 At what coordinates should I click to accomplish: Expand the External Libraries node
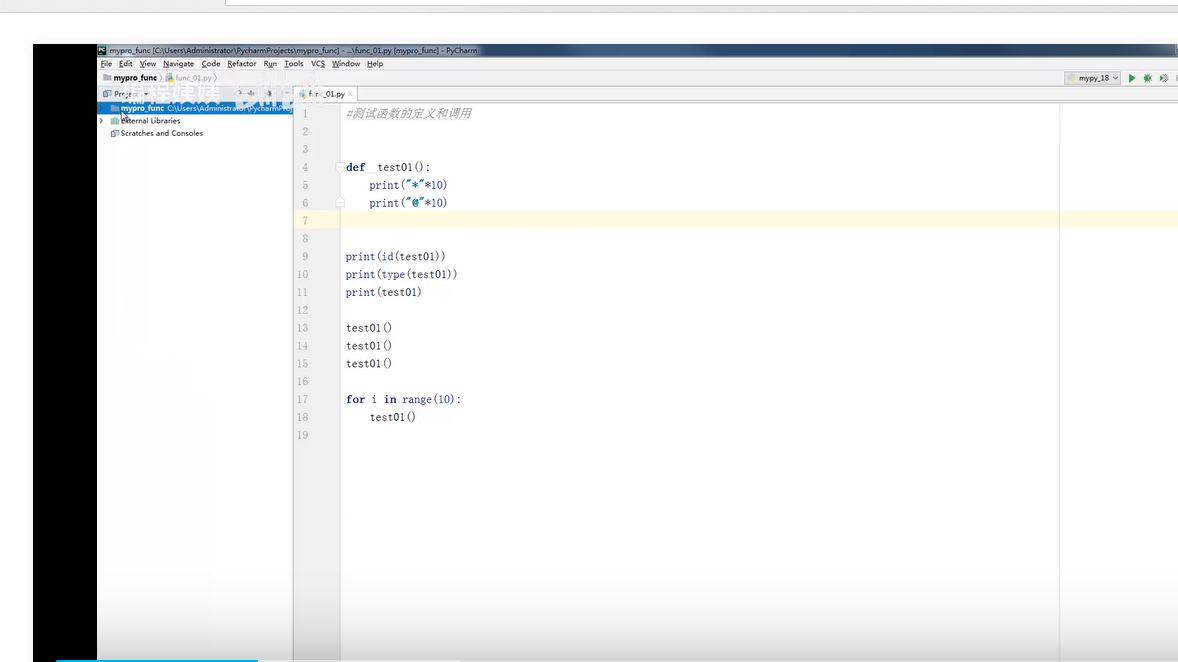[x=101, y=120]
